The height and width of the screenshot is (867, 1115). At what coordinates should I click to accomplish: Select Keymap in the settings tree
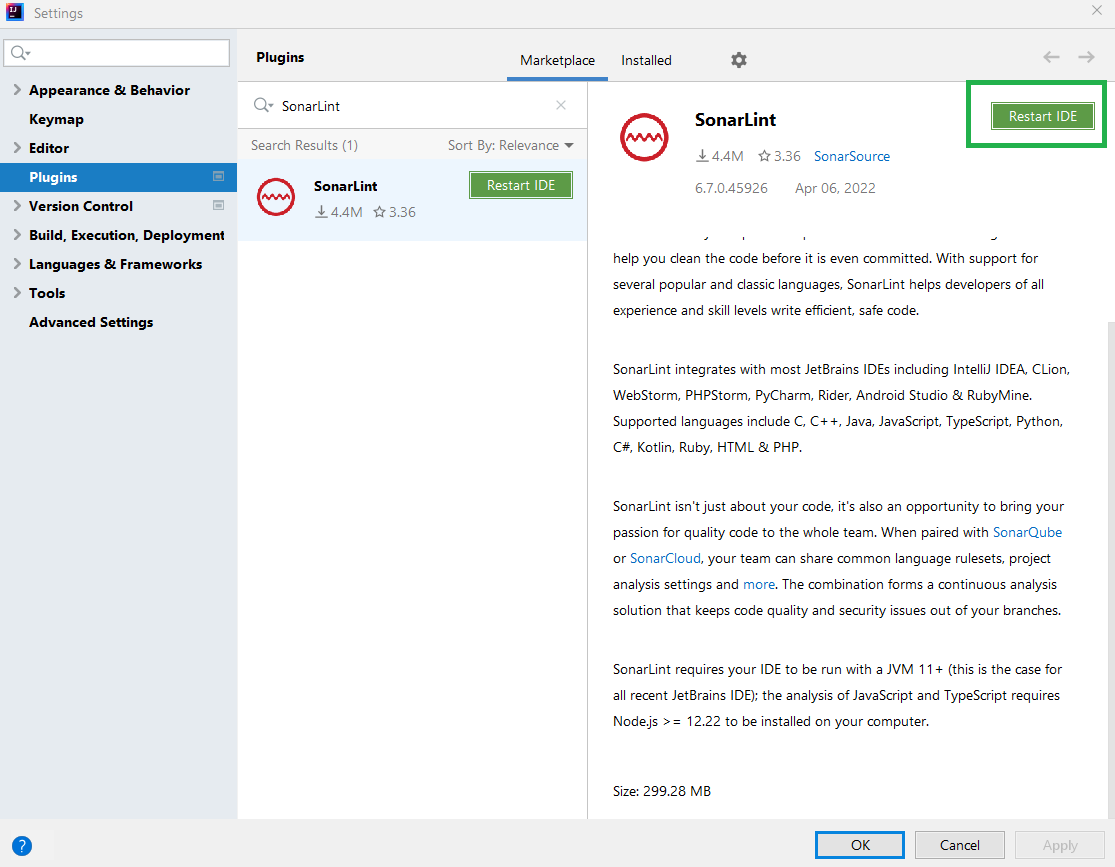[x=56, y=119]
